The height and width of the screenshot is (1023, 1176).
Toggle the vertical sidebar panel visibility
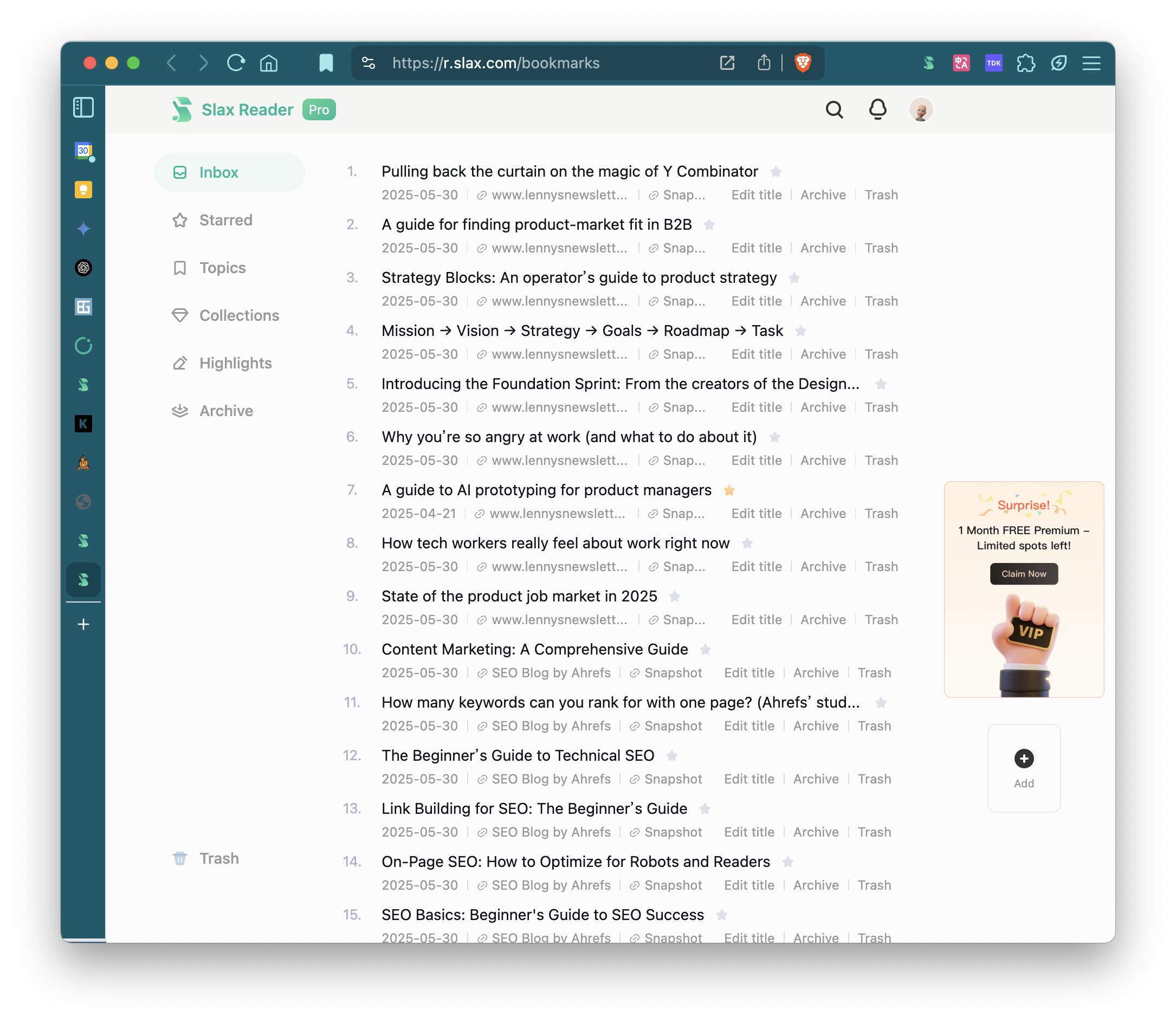(x=83, y=107)
